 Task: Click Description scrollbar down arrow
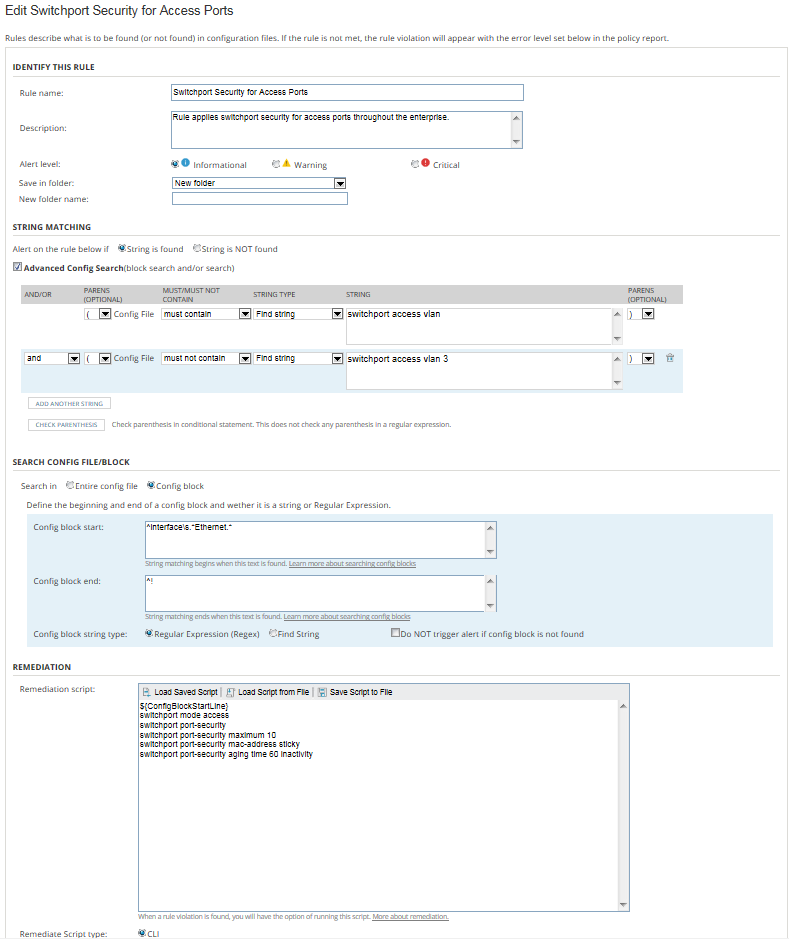pos(517,142)
